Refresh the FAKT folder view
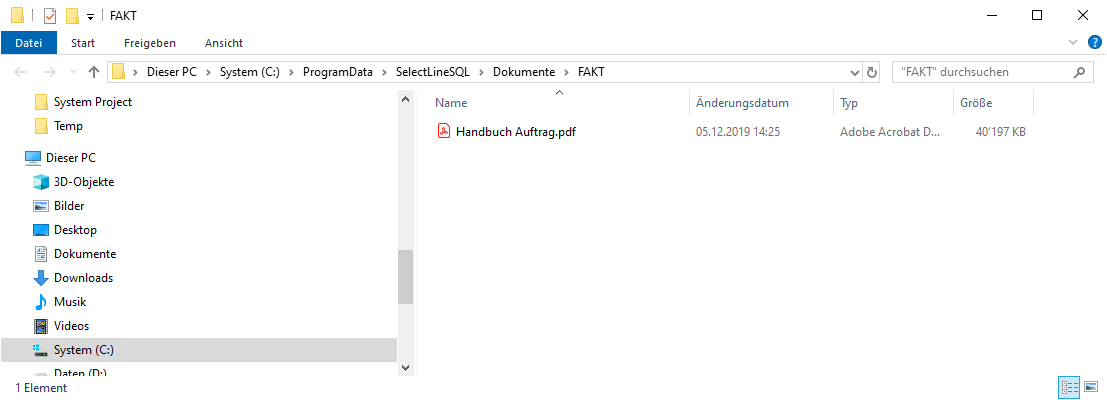Viewport: 1107px width, 400px height. 872,72
